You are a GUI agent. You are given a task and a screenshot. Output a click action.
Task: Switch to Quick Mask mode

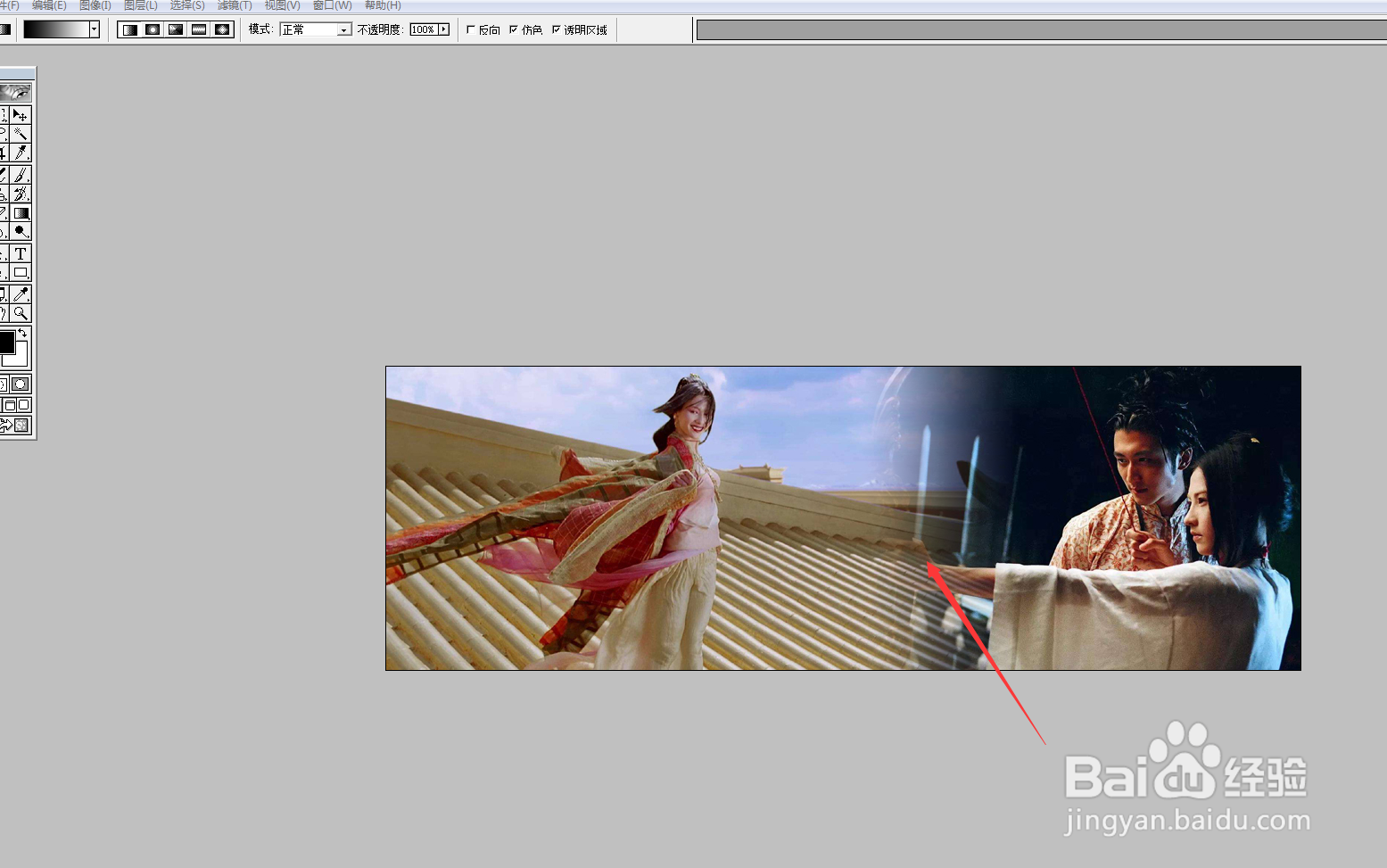pyautogui.click(x=21, y=384)
